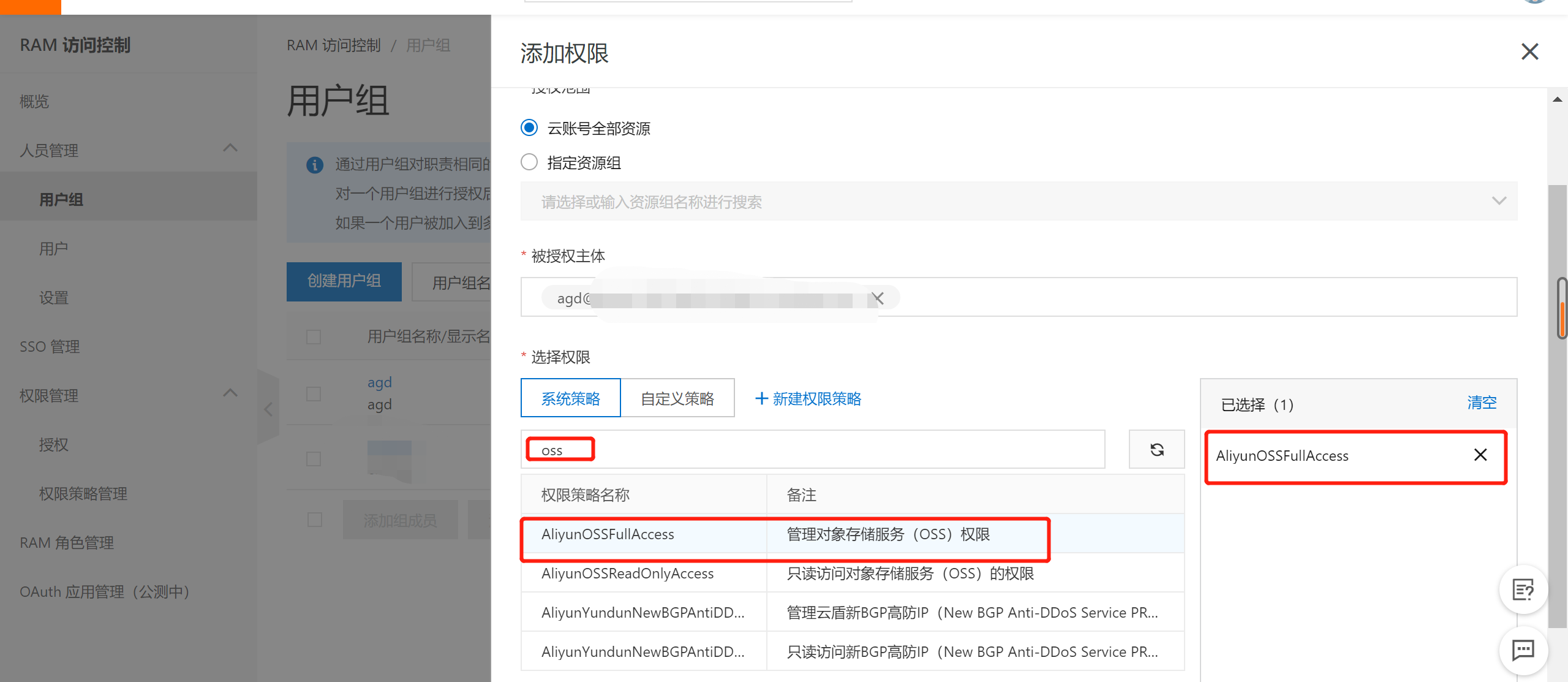Check the agd user group checkbox
This screenshot has height=682, width=1568.
point(314,394)
